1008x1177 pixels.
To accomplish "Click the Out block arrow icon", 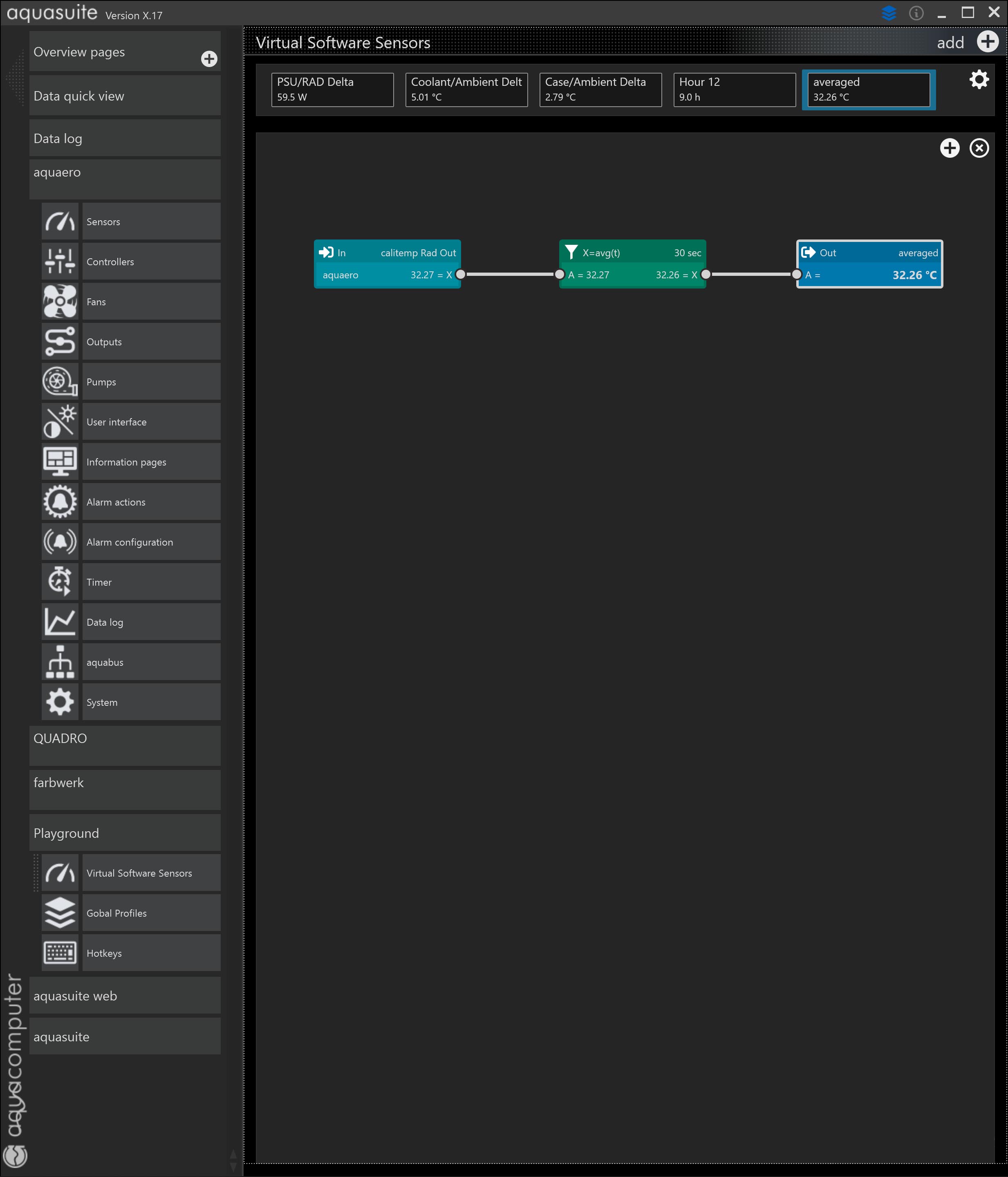I will coord(808,252).
